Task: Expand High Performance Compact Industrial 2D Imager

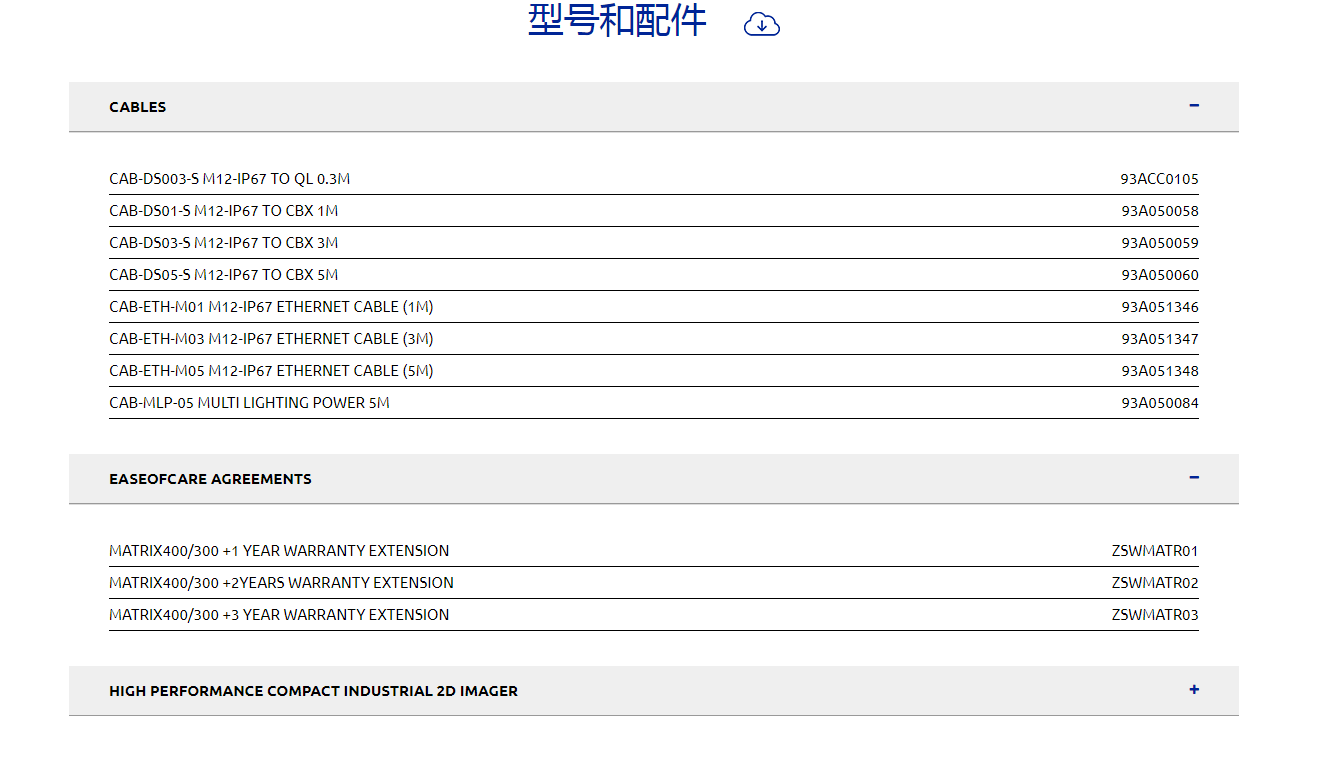Action: (1194, 690)
